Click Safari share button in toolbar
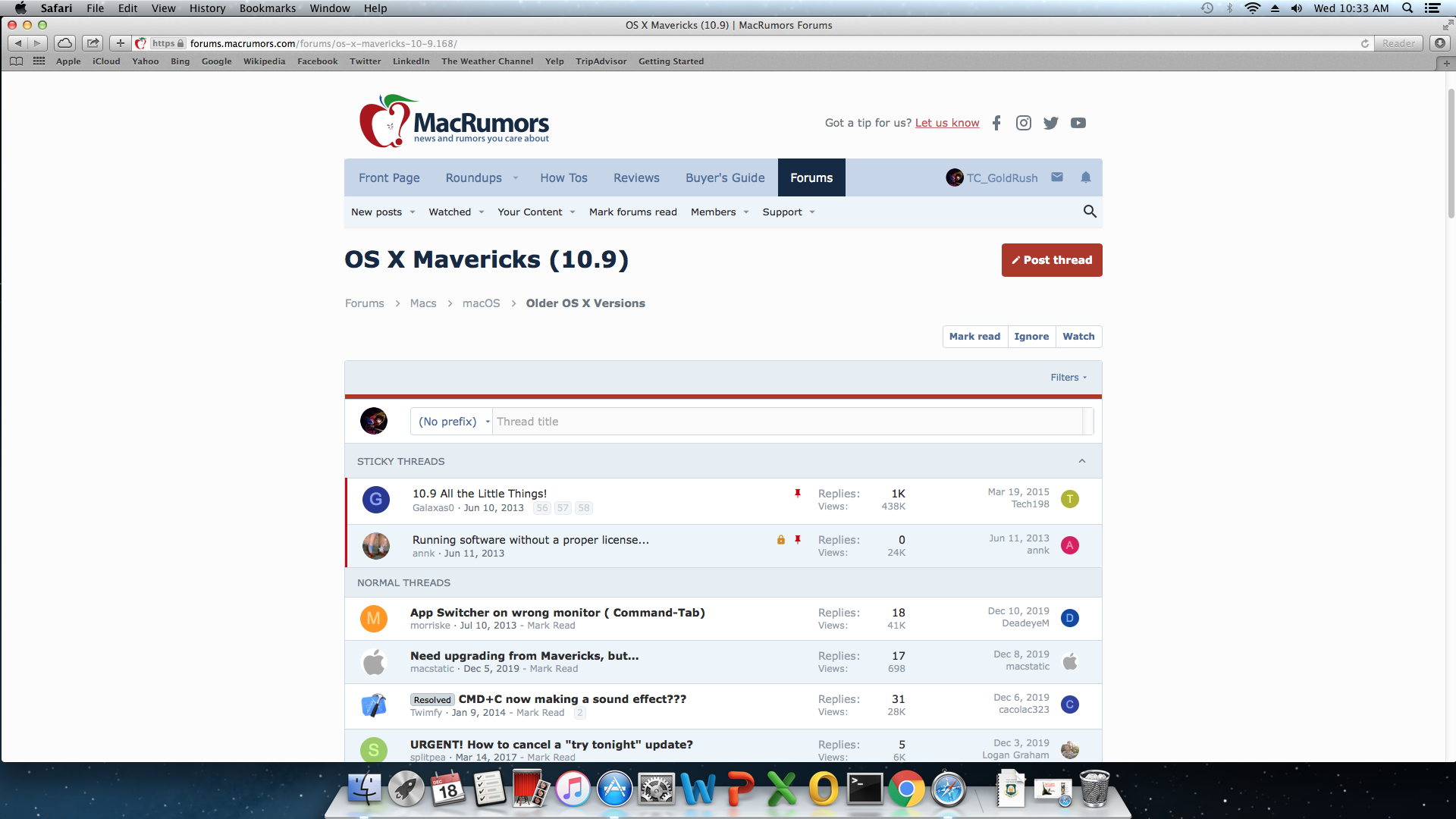 pos(93,43)
